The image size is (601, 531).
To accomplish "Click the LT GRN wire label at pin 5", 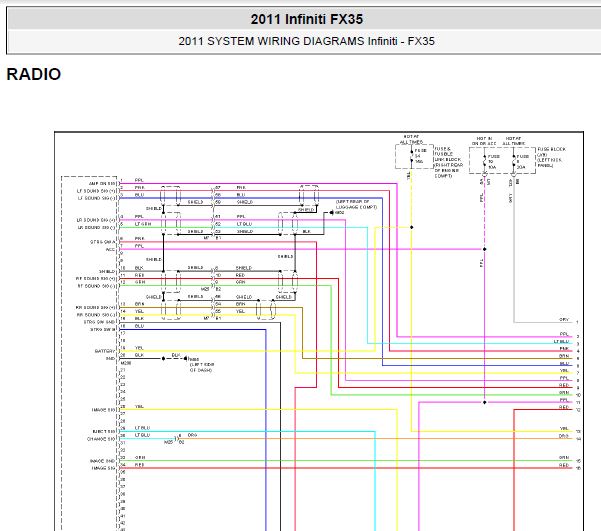I will pos(143,224).
